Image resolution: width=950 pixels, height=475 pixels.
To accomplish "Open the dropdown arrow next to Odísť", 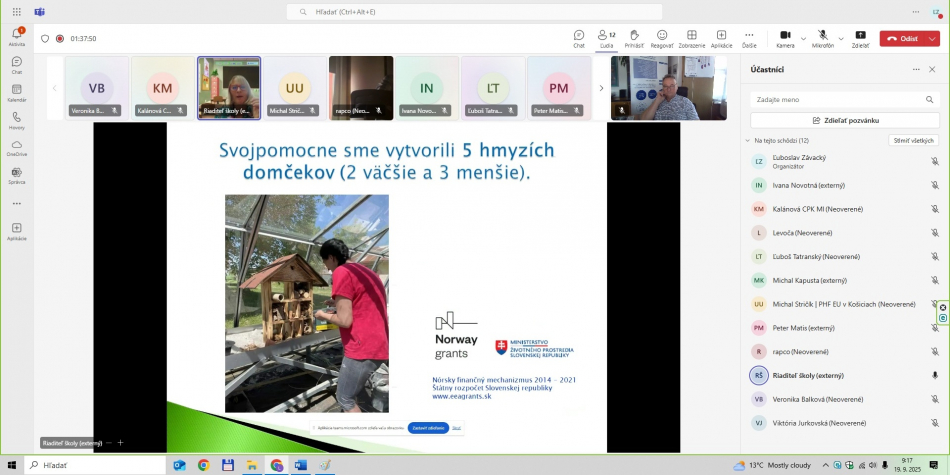I will [x=933, y=39].
